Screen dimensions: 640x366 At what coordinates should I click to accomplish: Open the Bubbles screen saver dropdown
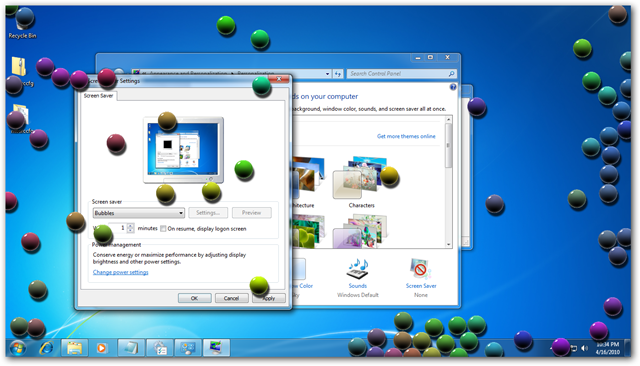(x=139, y=213)
